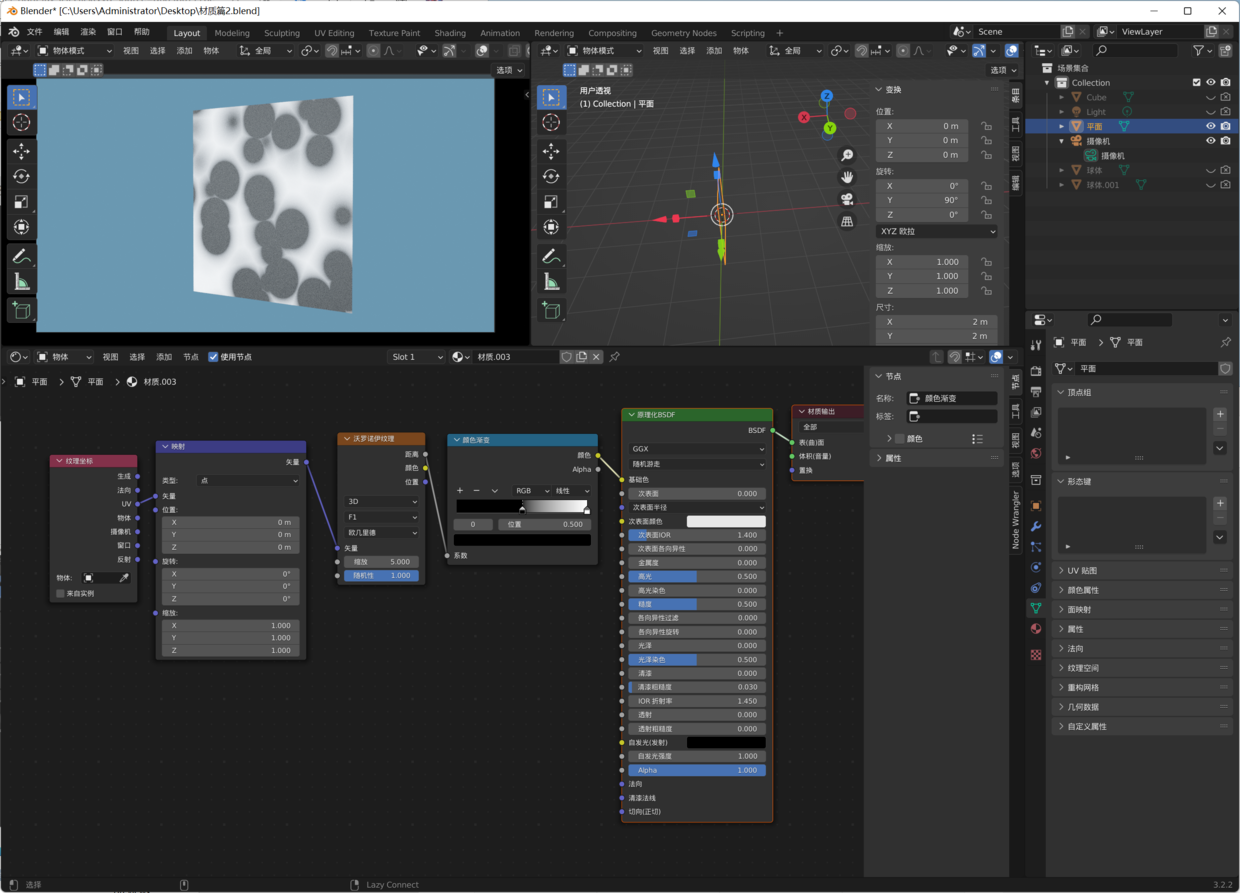Expand the 属性 panel in node sidebar
The width and height of the screenshot is (1240, 893).
click(x=936, y=458)
